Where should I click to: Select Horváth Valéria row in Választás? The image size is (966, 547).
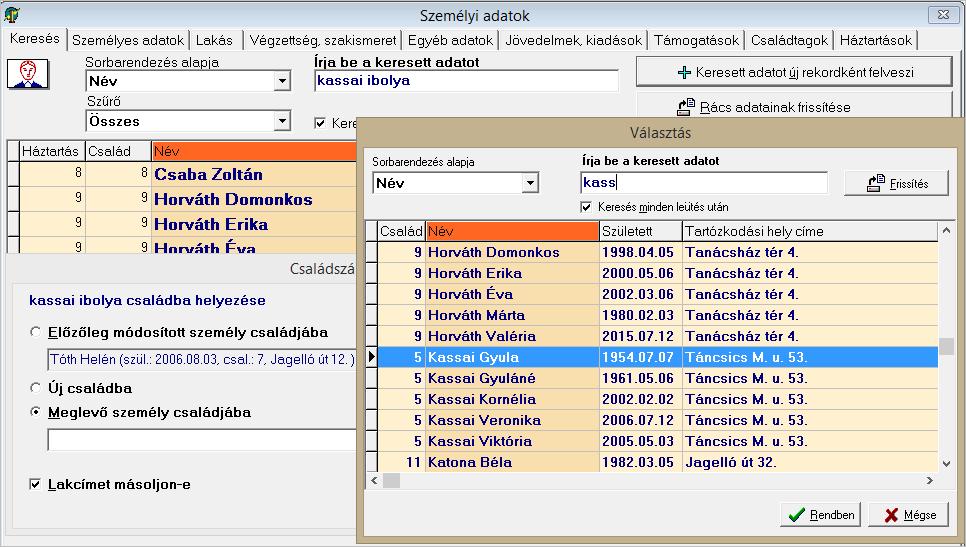pyautogui.click(x=657, y=336)
